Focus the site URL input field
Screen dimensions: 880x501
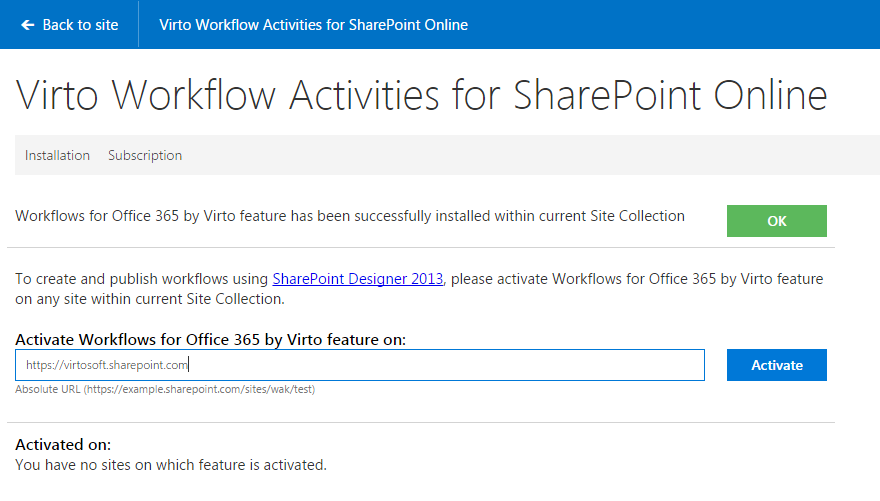[360, 365]
